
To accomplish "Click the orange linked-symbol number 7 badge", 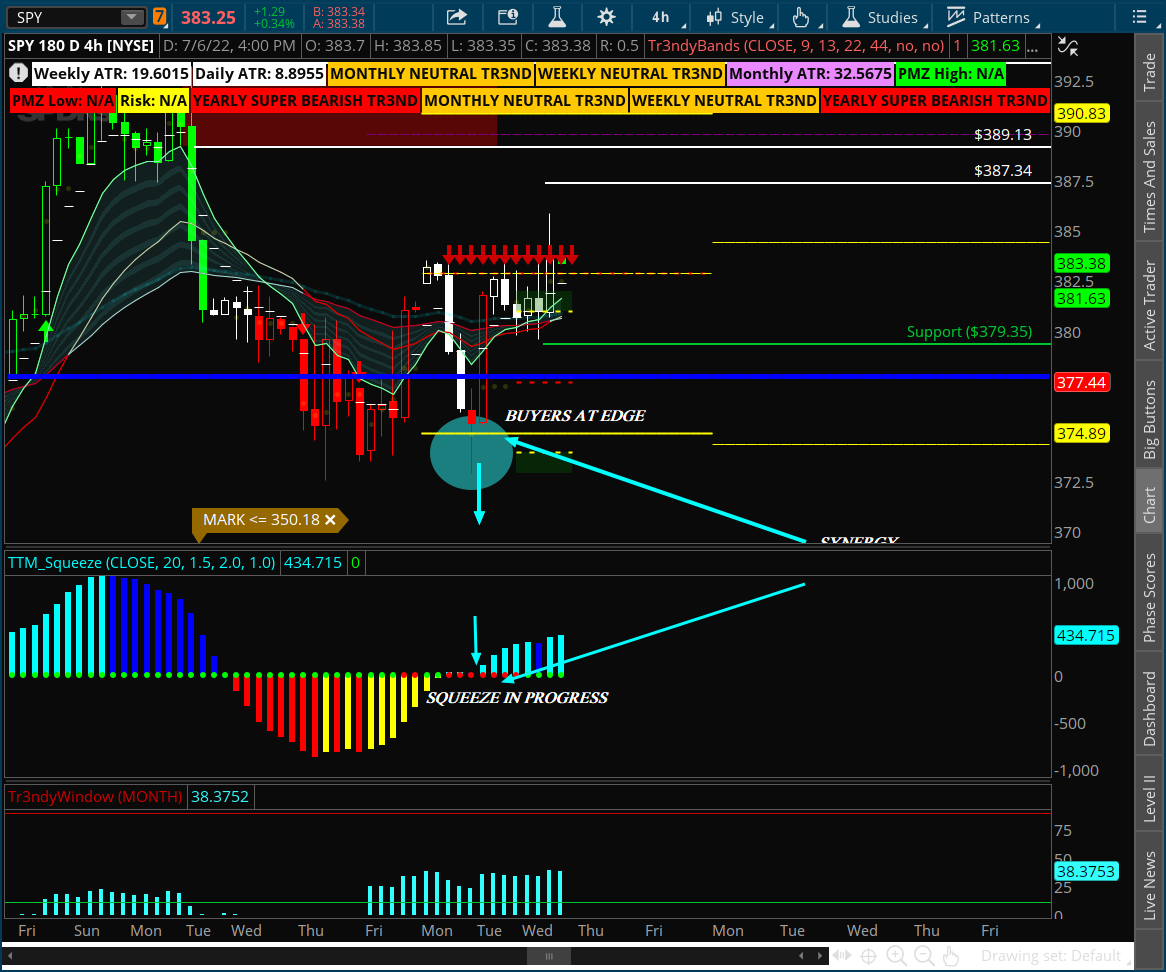I will pos(159,16).
